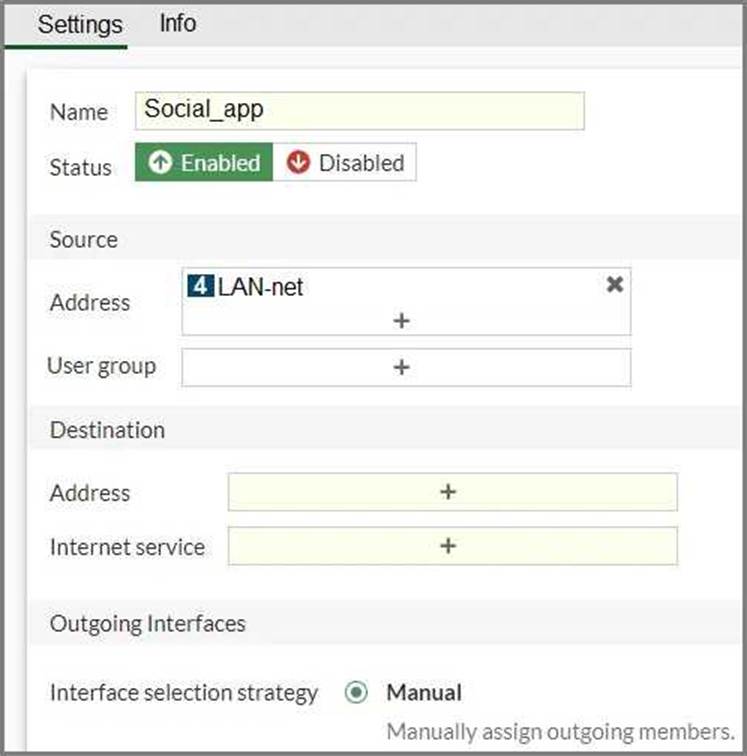Click the plus icon under LAN-net
747x756 pixels.
[x=401, y=321]
